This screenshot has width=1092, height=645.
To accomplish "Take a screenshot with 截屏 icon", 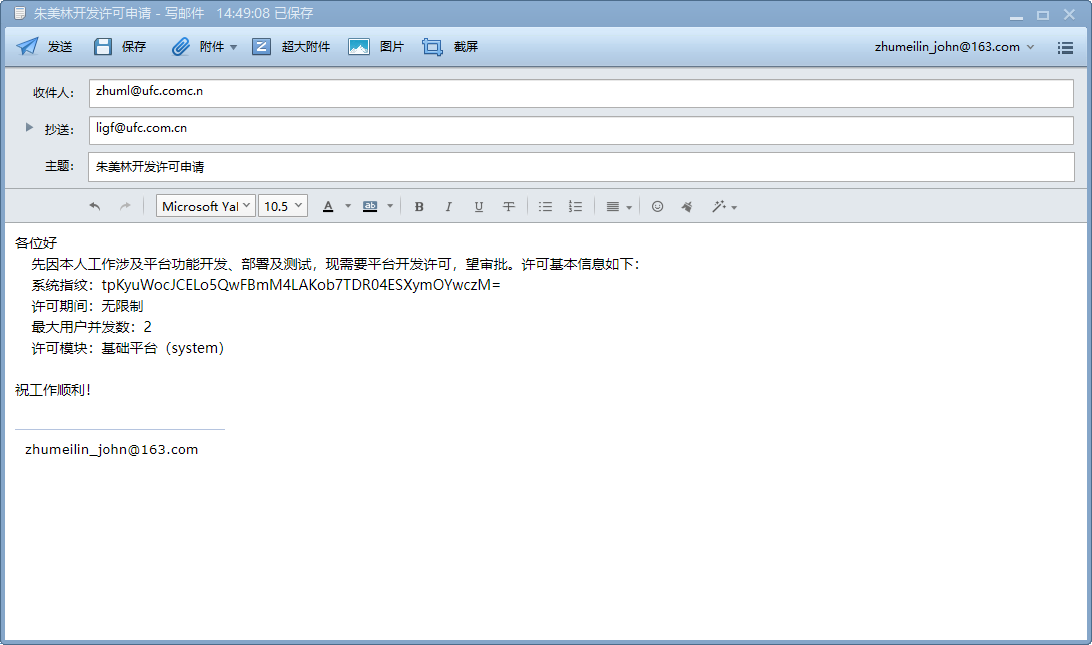I will tap(432, 47).
